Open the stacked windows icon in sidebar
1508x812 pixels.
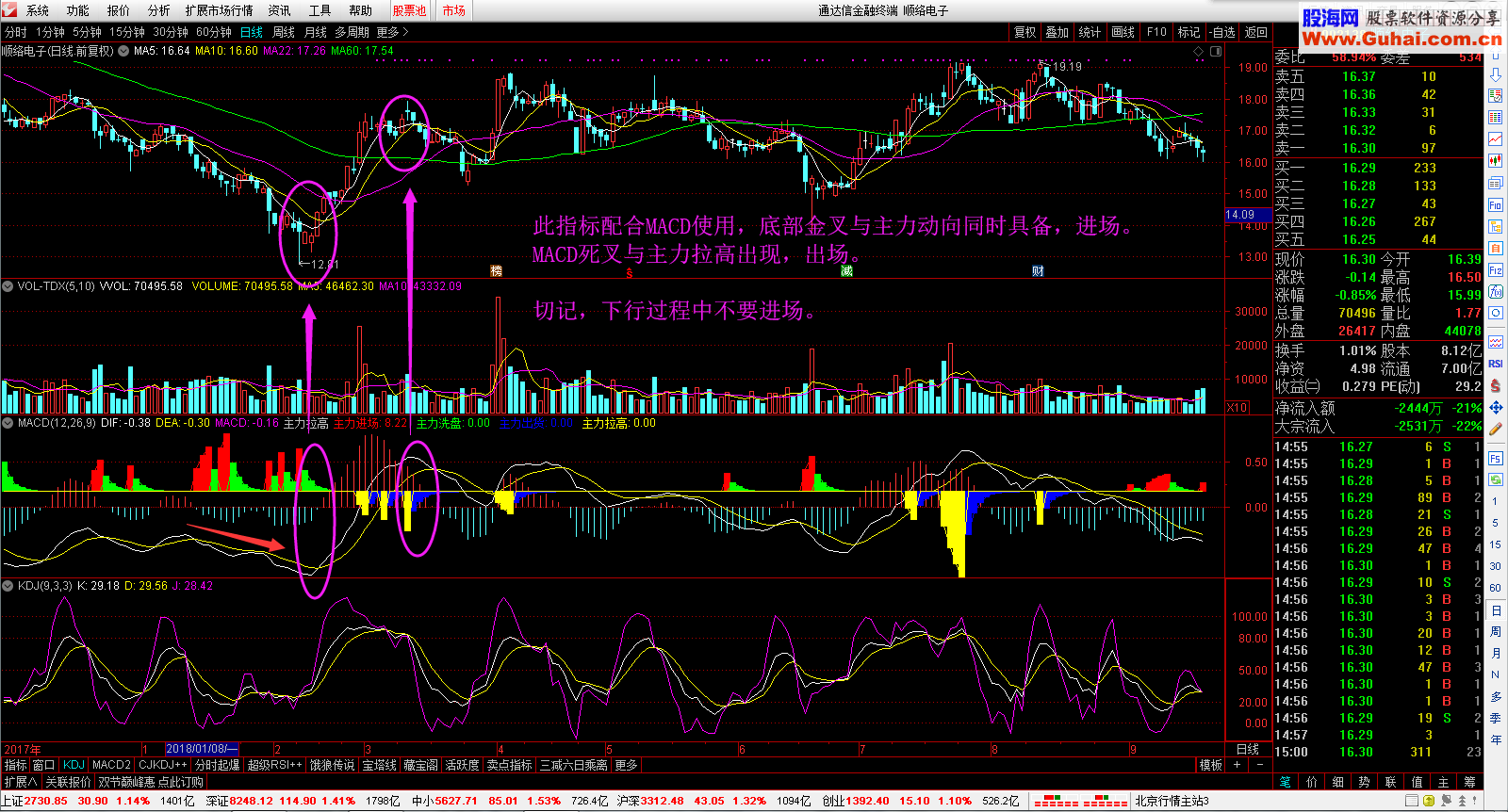point(1496,183)
